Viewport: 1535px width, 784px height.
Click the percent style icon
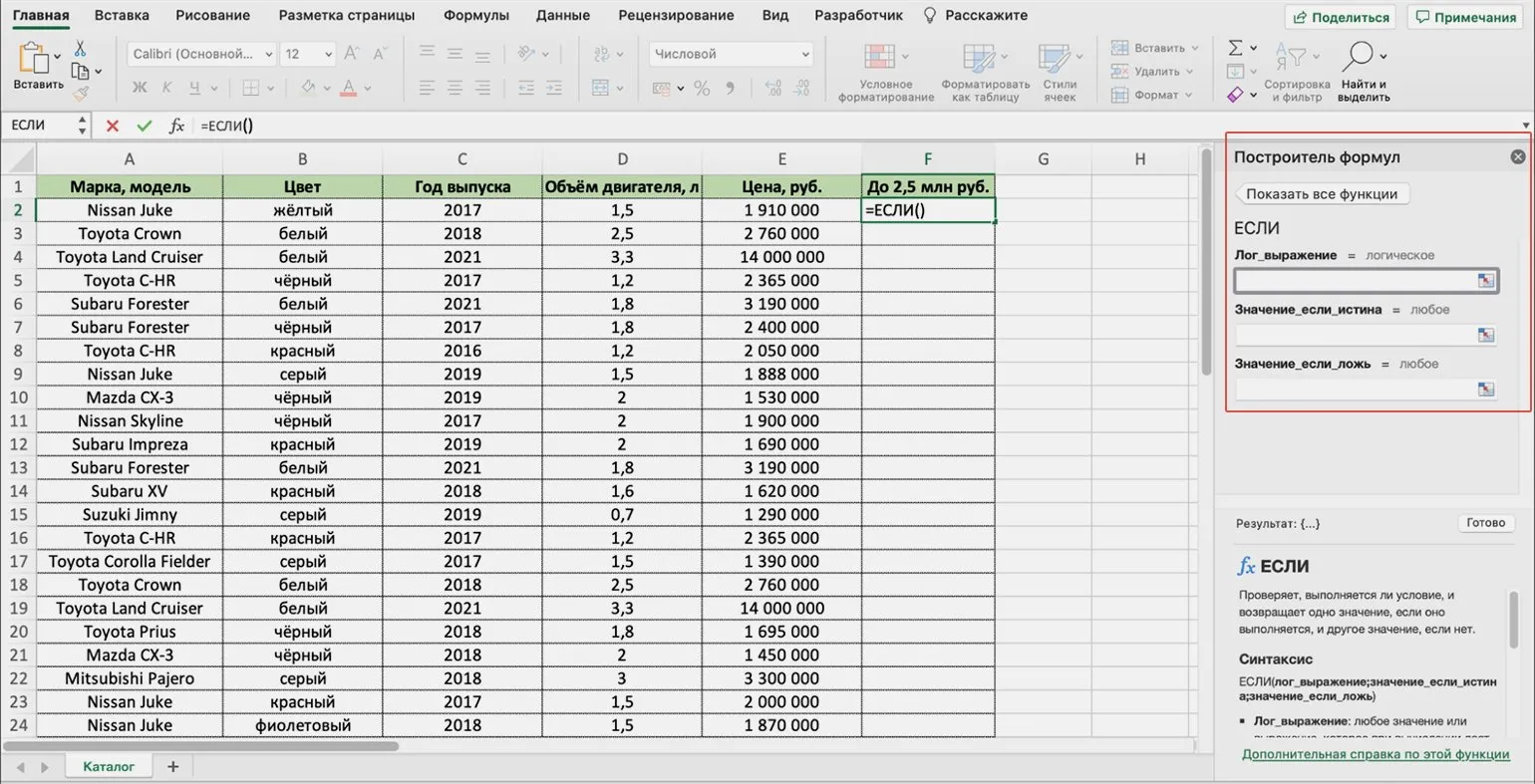coord(702,89)
